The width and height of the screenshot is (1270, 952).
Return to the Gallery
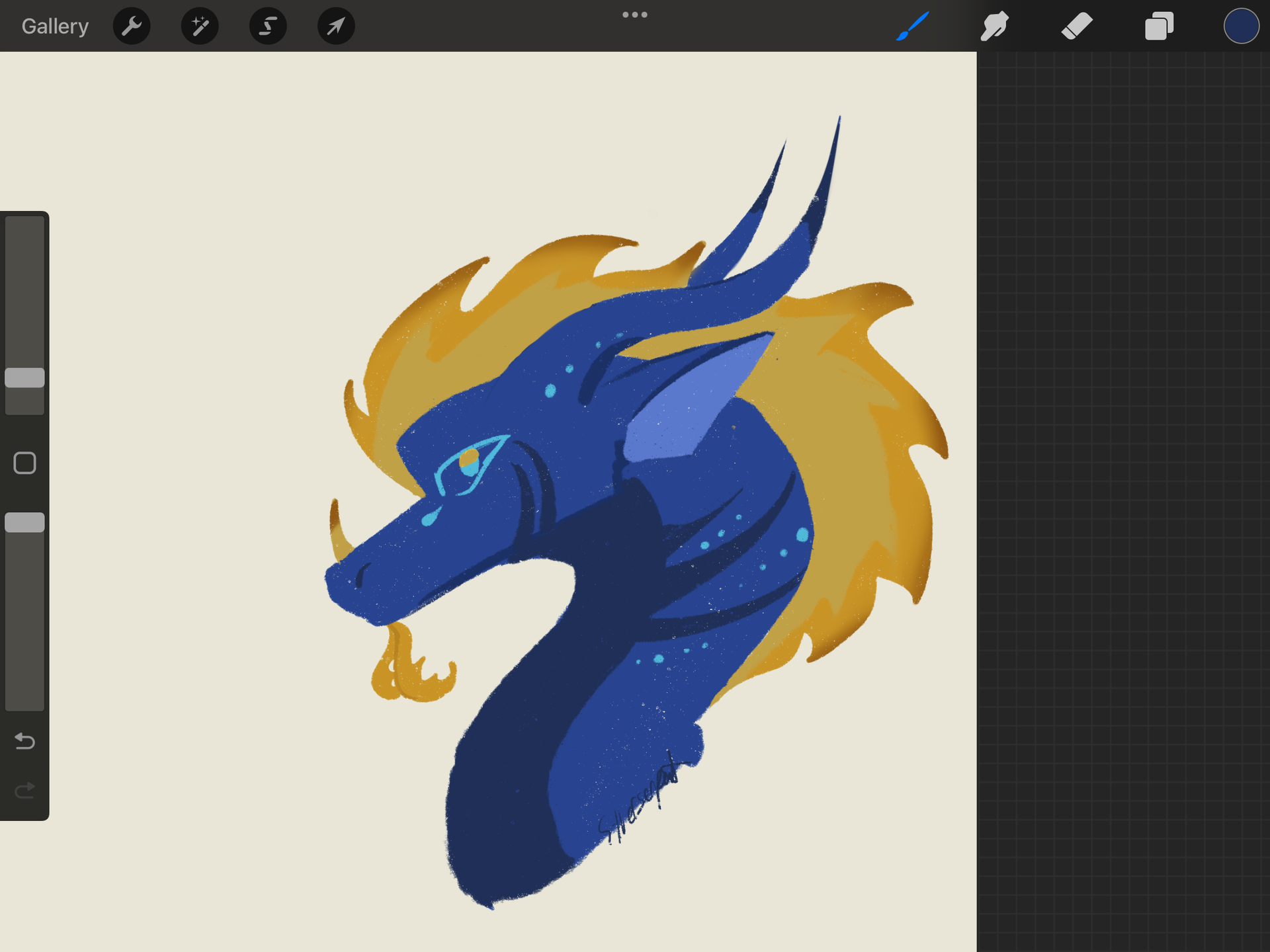tap(55, 26)
